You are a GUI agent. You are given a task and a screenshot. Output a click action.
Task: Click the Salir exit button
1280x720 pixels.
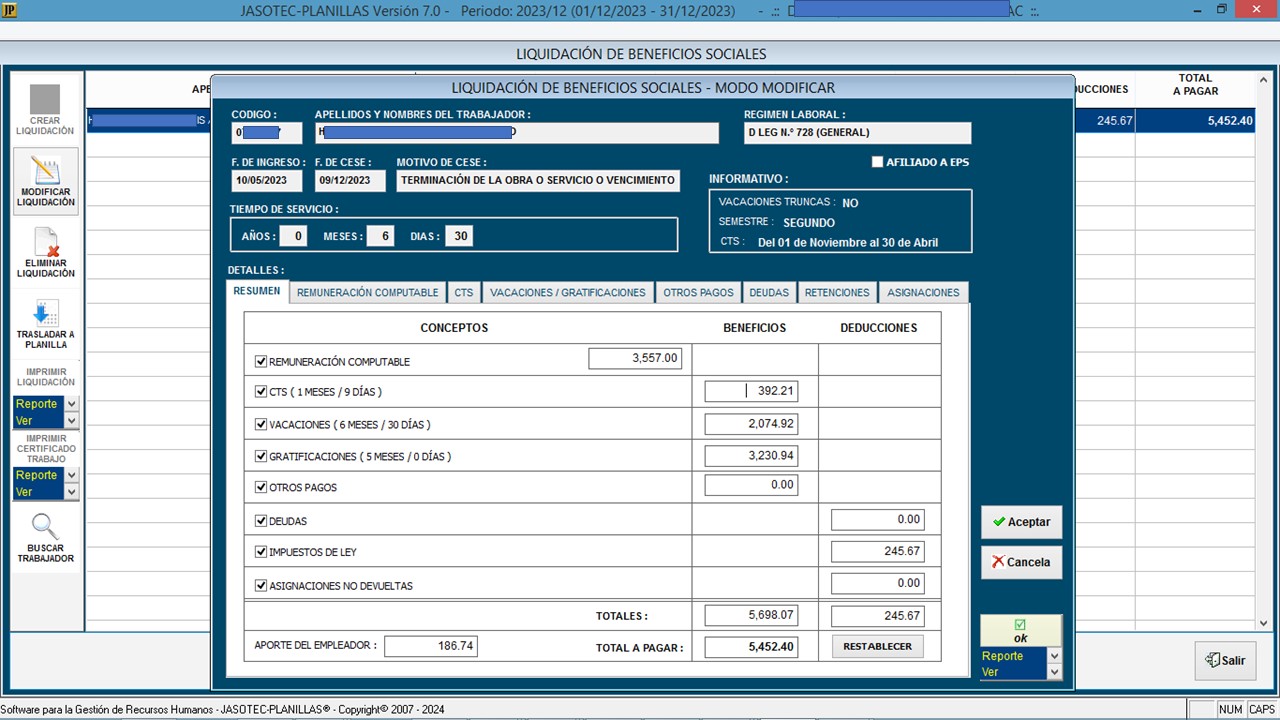(1225, 661)
